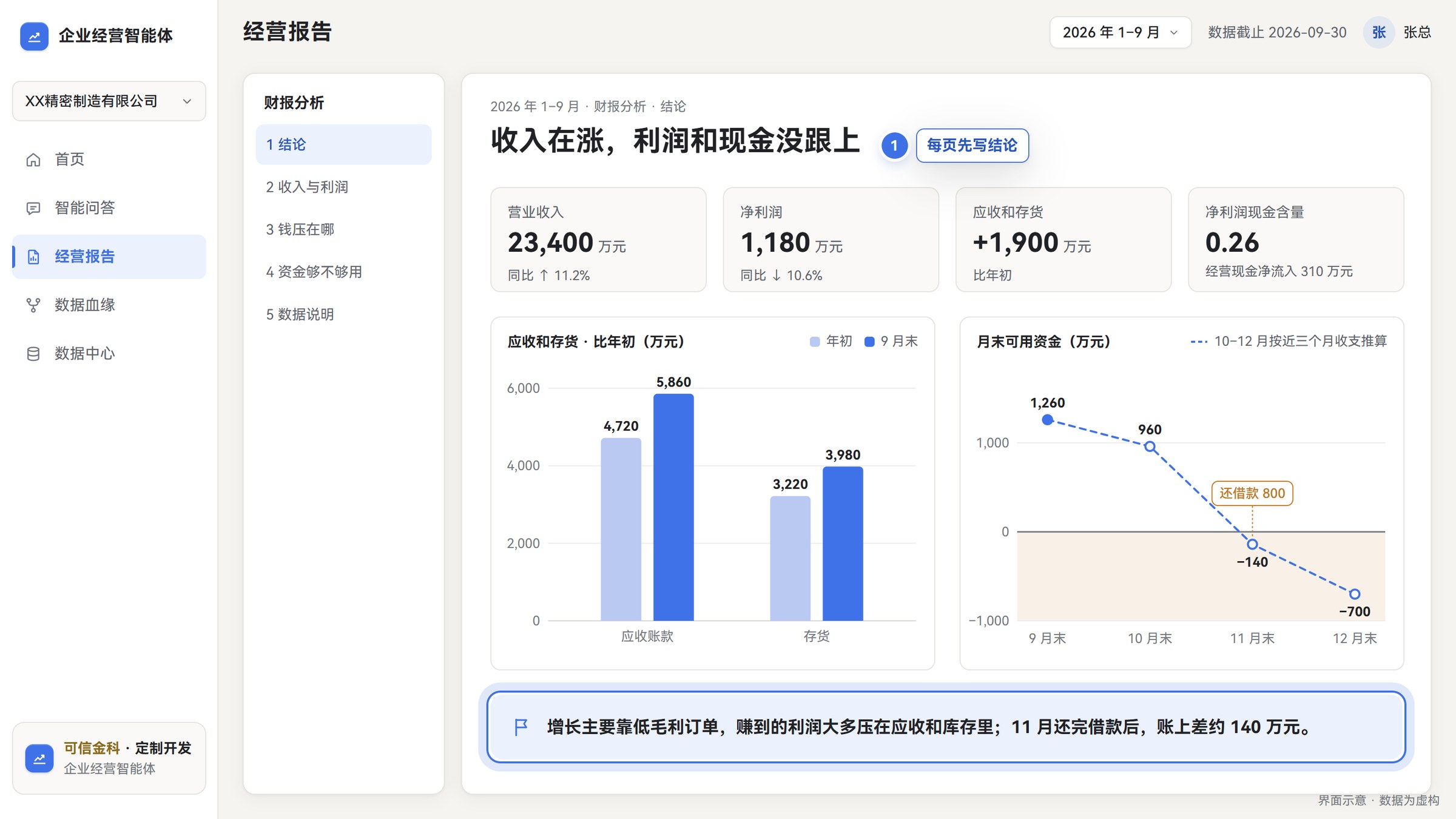Click the text 同比 ↓ 10.6%
This screenshot has height=819, width=1456.
coord(781,275)
